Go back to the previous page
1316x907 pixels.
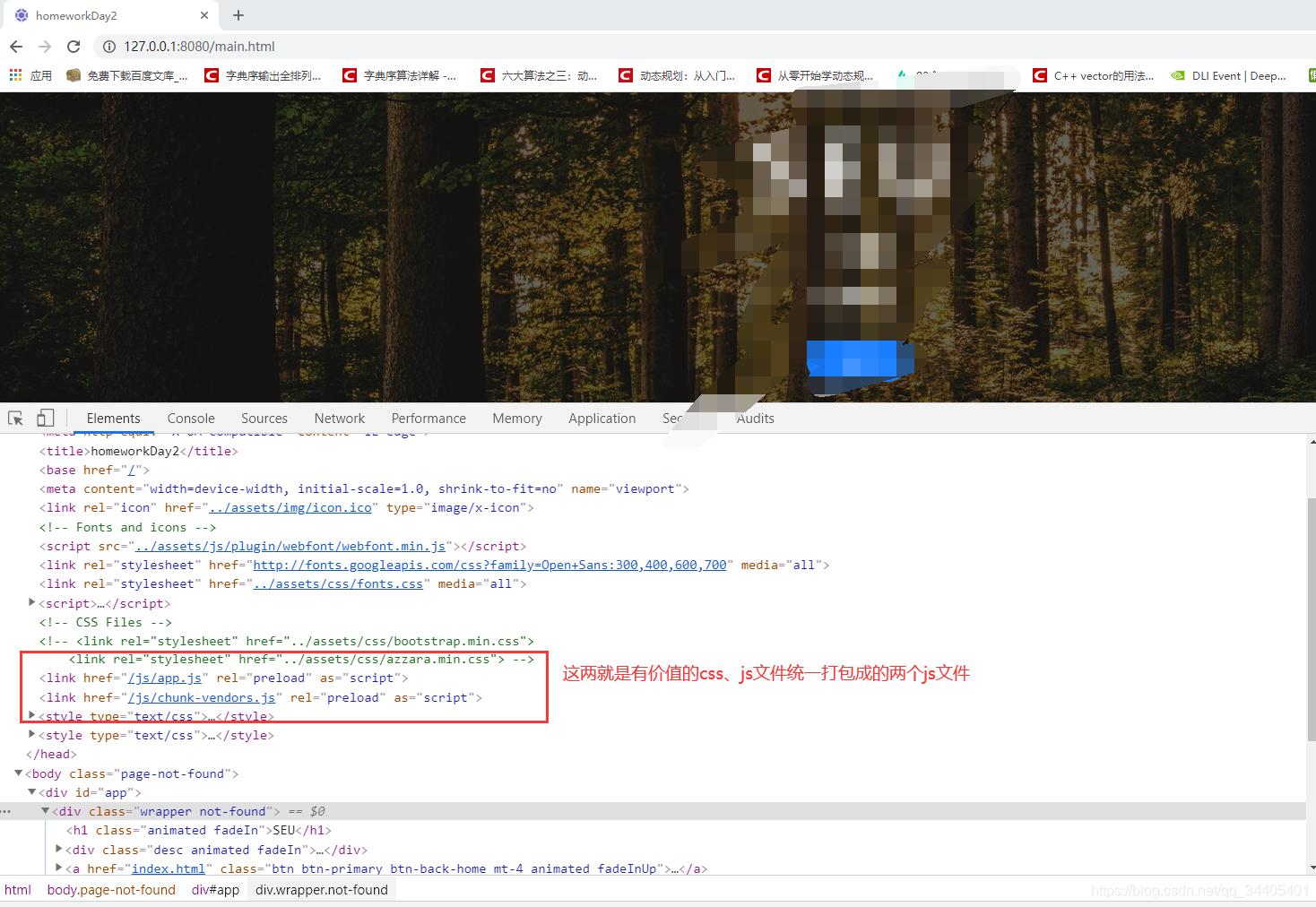[16, 47]
